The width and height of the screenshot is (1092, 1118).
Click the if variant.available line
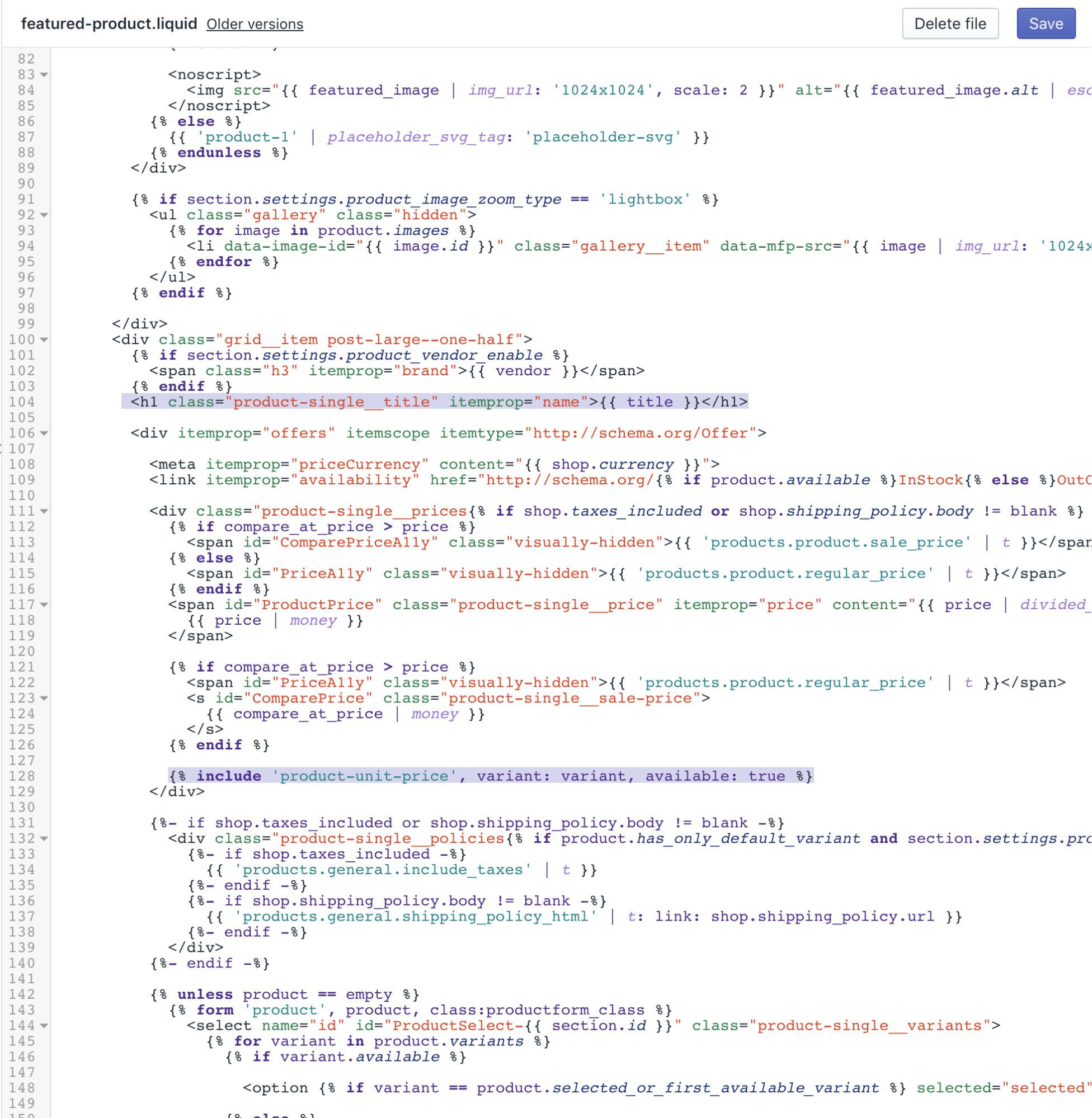[x=346, y=1056]
